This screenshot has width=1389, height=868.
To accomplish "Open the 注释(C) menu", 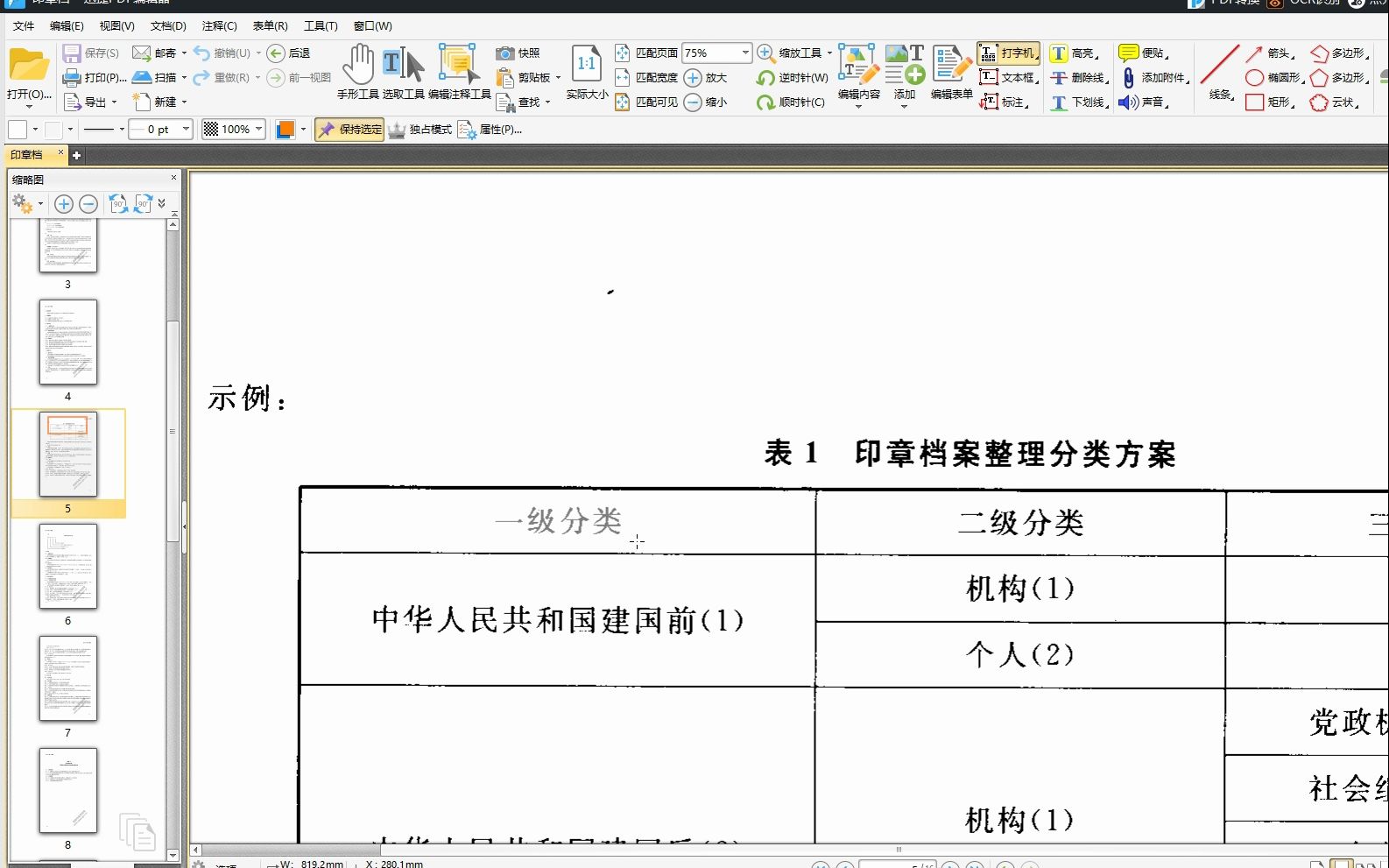I will [x=219, y=26].
